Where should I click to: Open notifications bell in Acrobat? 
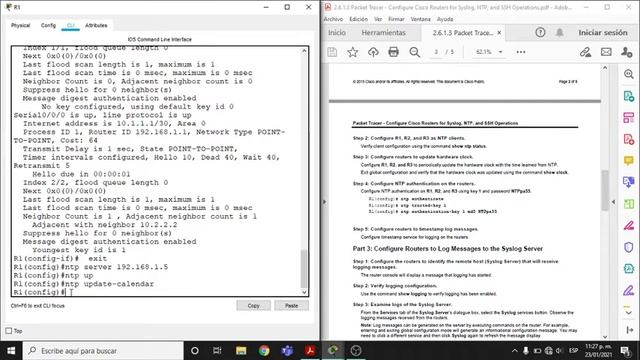tap(560, 32)
